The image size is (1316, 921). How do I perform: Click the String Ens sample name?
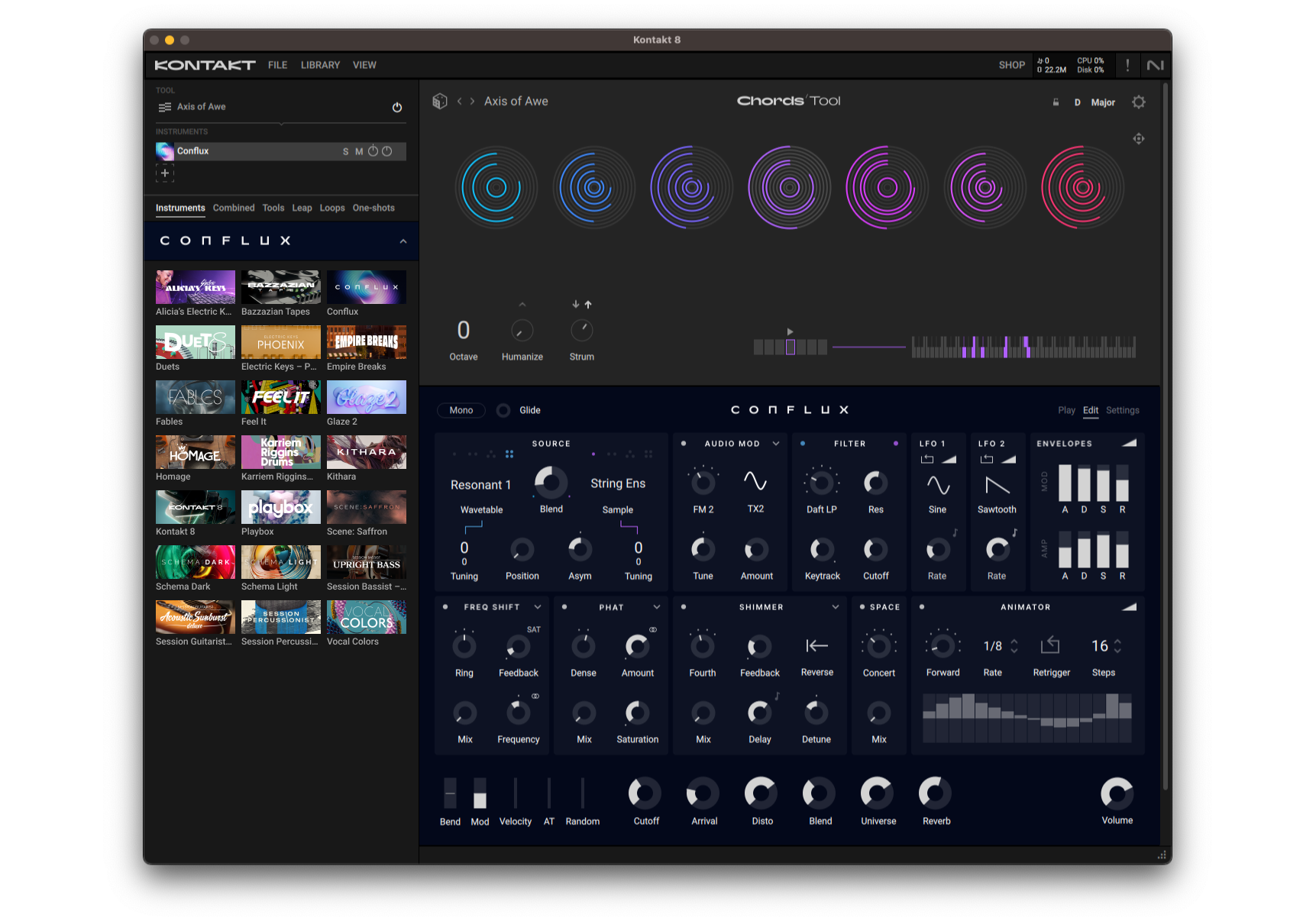(x=618, y=484)
